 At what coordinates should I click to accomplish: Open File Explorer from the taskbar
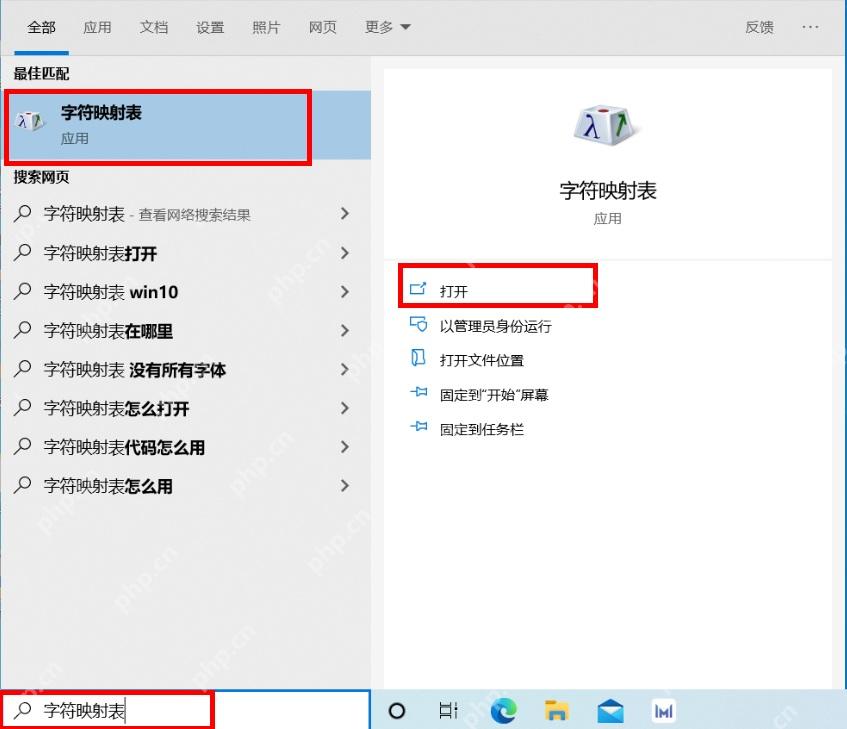coord(556,711)
